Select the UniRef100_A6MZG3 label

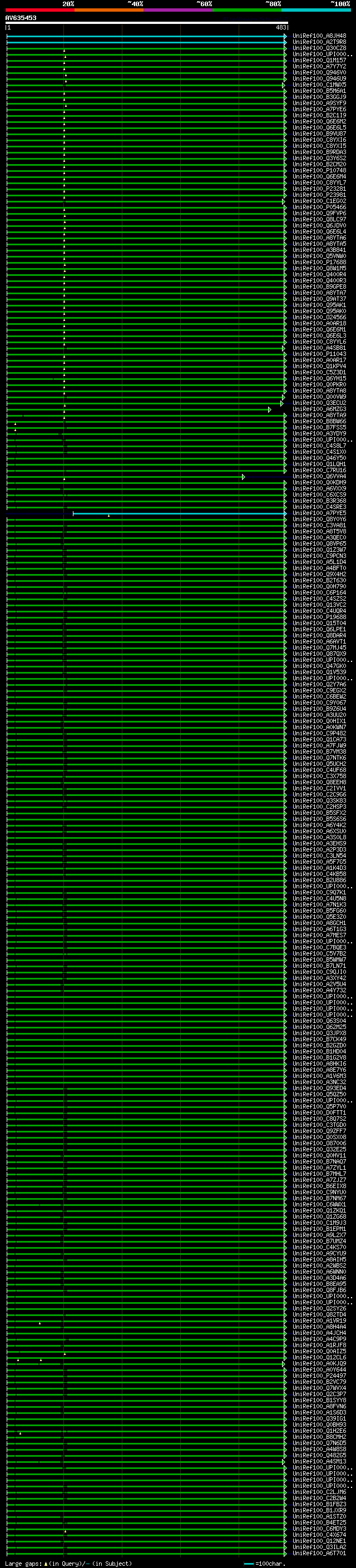[x=319, y=409]
